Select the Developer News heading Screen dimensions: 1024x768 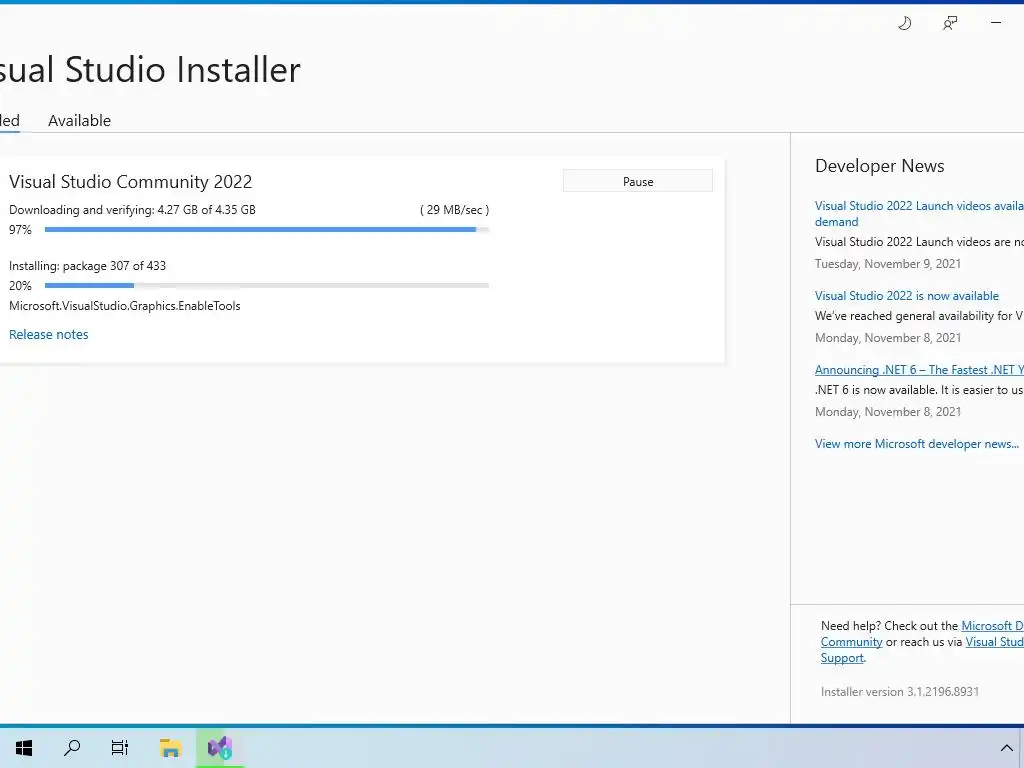[x=880, y=166]
